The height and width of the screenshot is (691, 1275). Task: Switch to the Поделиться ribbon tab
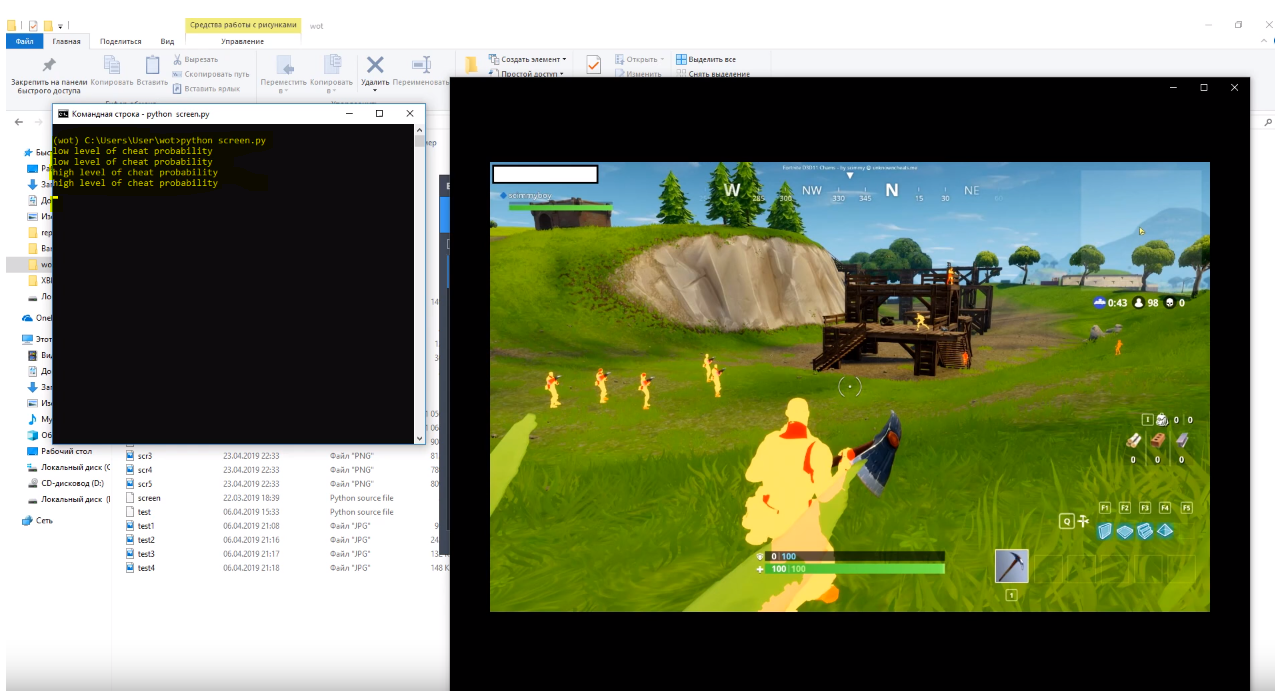coord(120,41)
